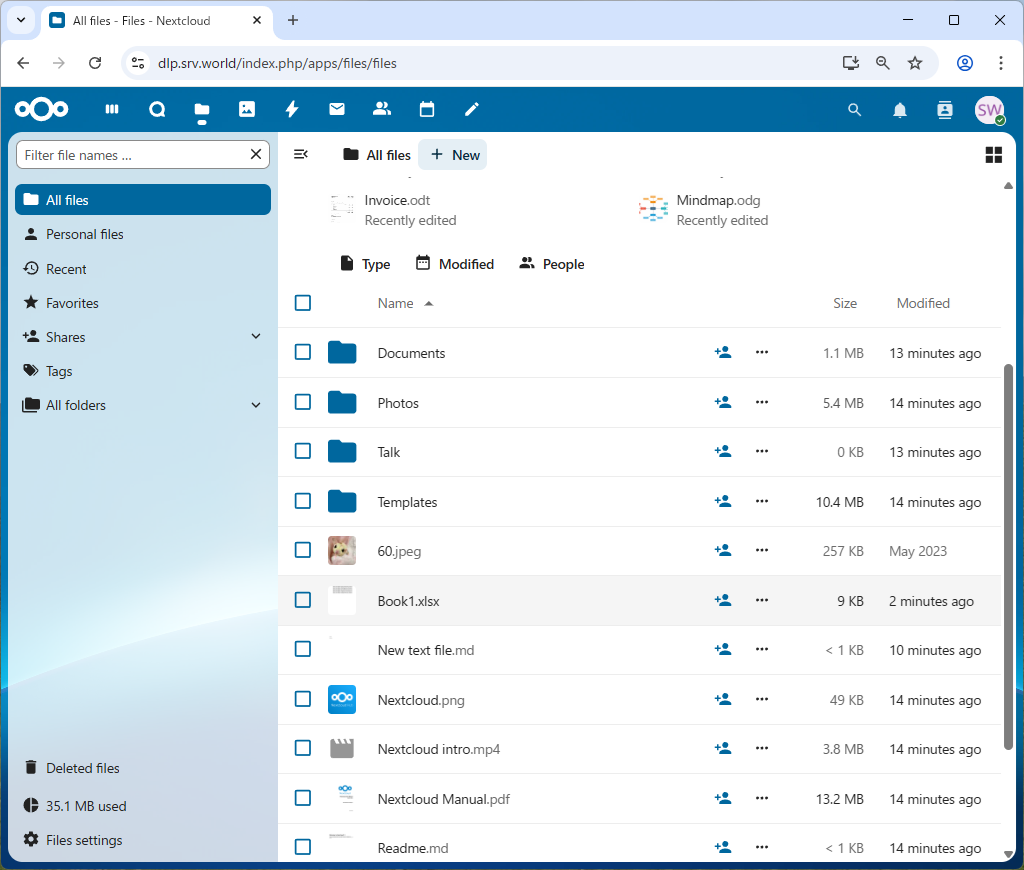Open the Calendar app icon
Screen dimensions: 1024x870
[x=427, y=109]
